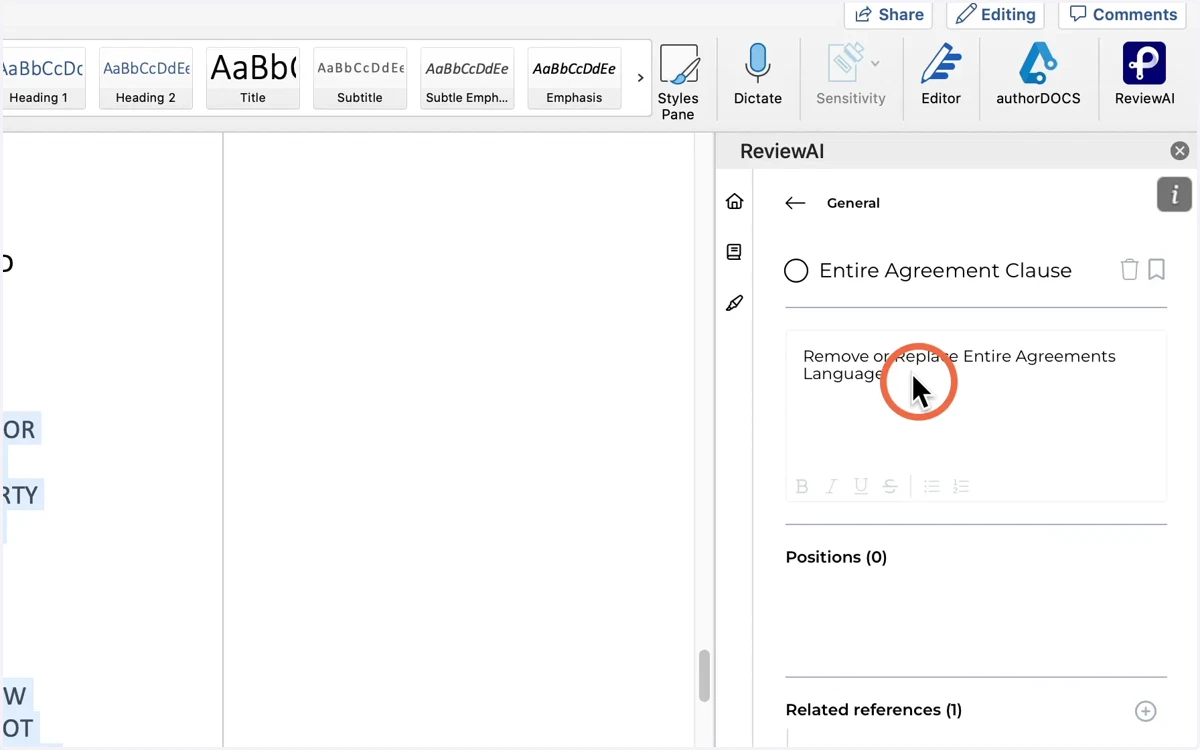Image resolution: width=1200 pixels, height=750 pixels.
Task: Open the ReviewAI playbook book icon
Action: pyautogui.click(x=734, y=252)
